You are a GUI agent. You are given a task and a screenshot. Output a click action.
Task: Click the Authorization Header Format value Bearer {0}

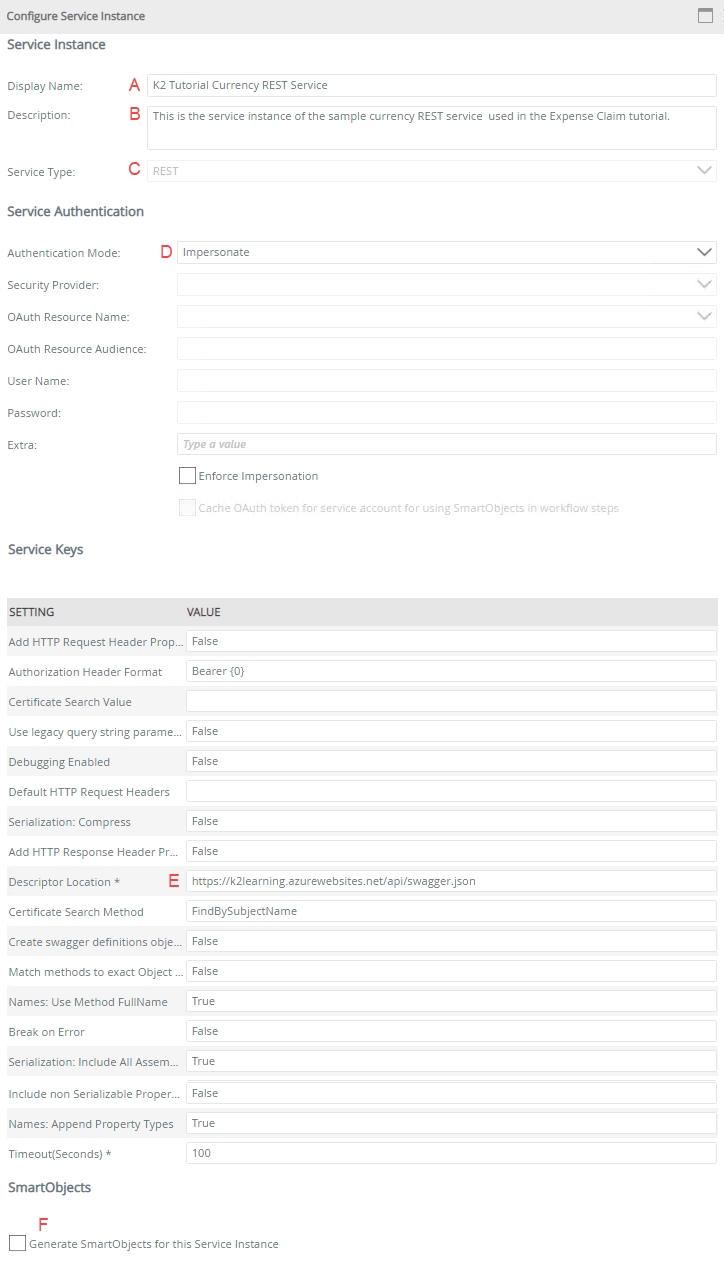click(449, 671)
